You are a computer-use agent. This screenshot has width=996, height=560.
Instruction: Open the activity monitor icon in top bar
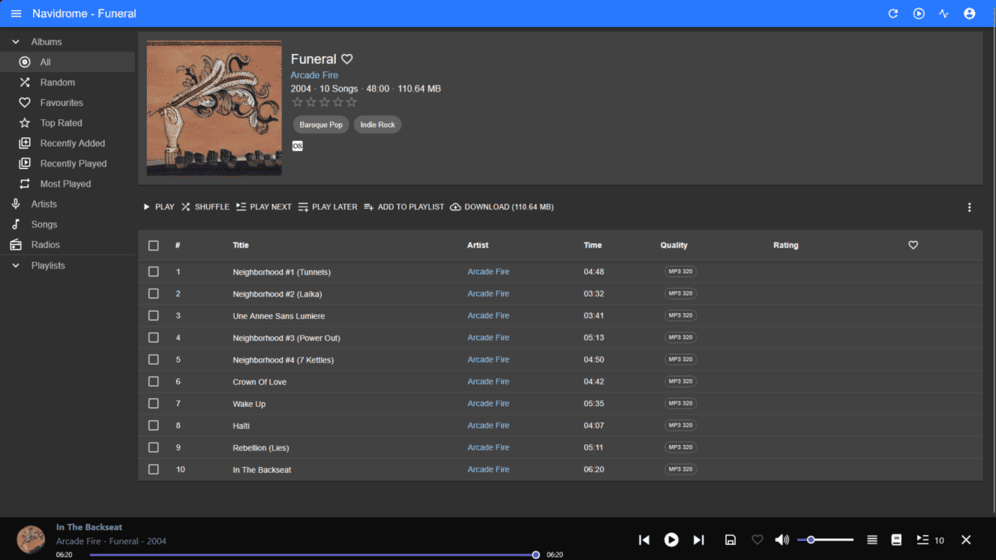click(x=944, y=14)
